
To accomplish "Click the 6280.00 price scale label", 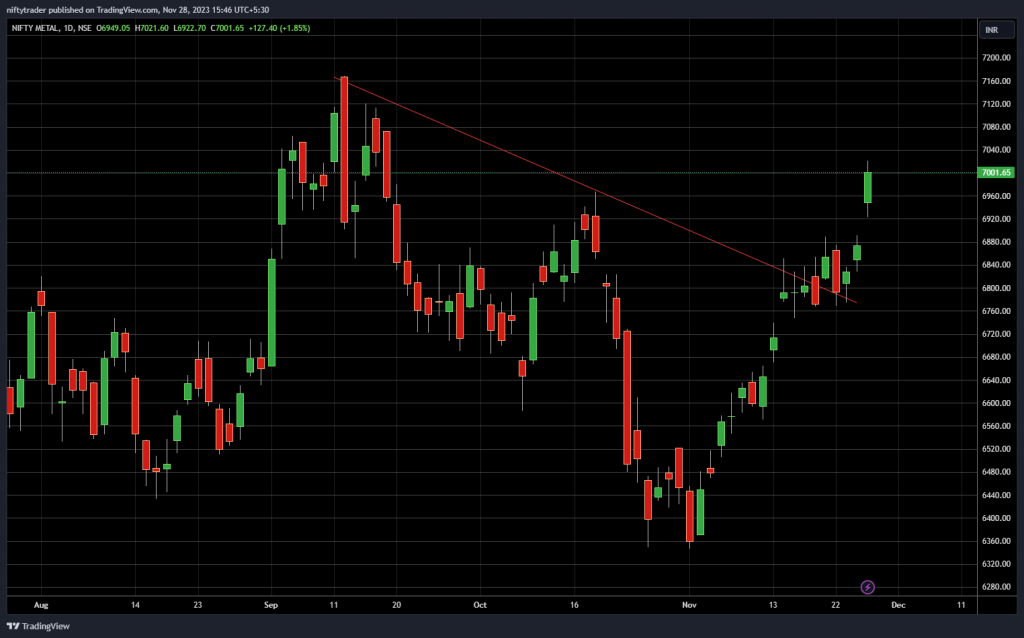I will (x=996, y=587).
